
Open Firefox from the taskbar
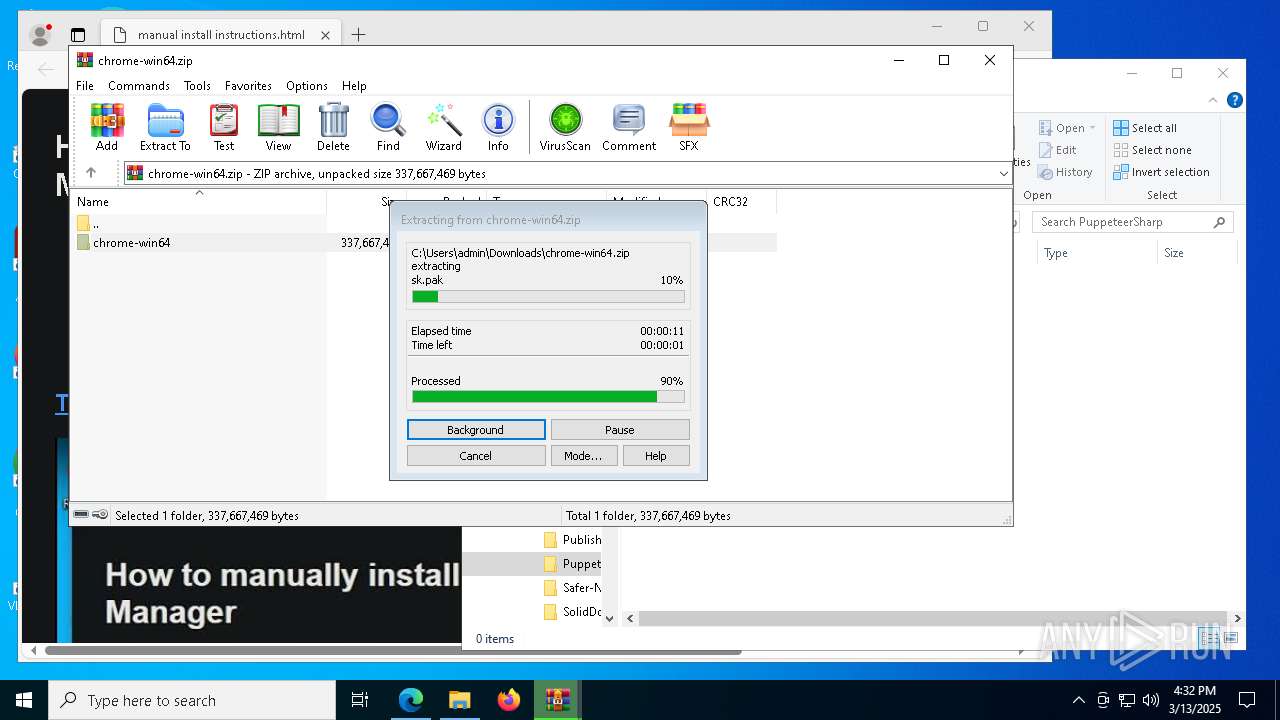coord(509,700)
